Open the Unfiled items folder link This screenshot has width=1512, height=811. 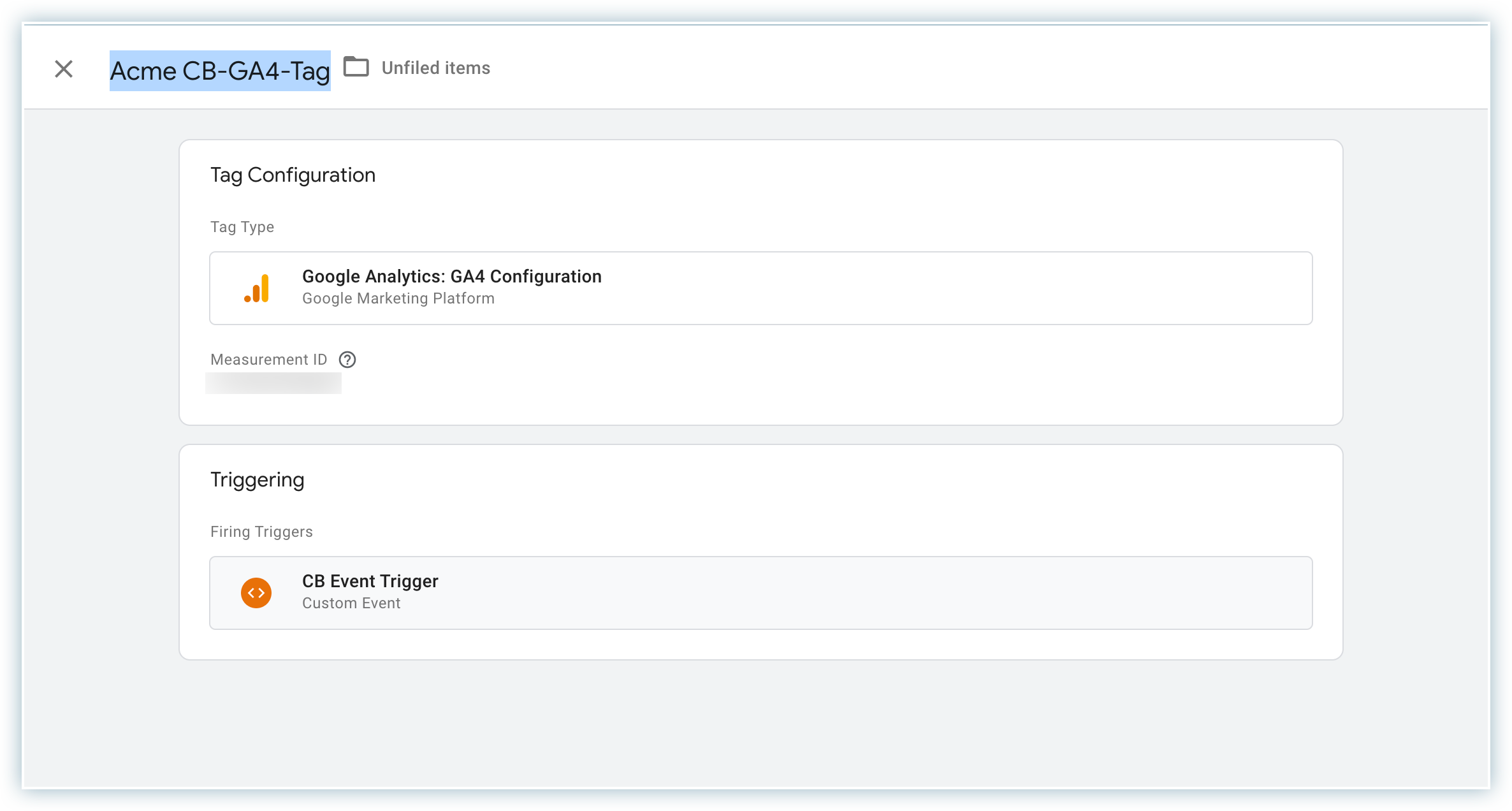[x=435, y=68]
